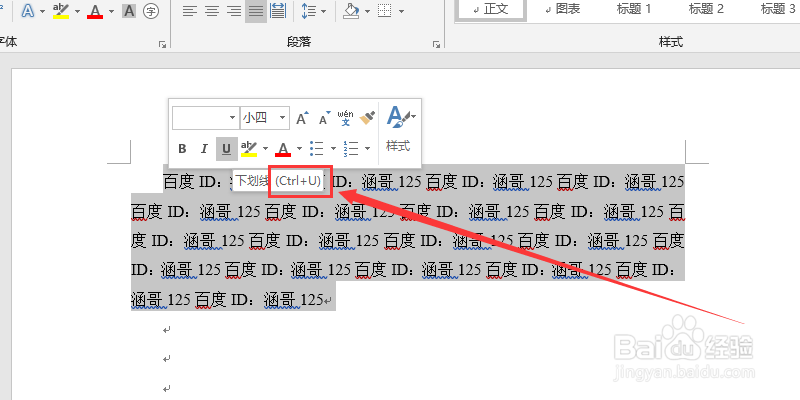
Task: Activate Format Painter on the mini toolbar
Action: [x=367, y=118]
